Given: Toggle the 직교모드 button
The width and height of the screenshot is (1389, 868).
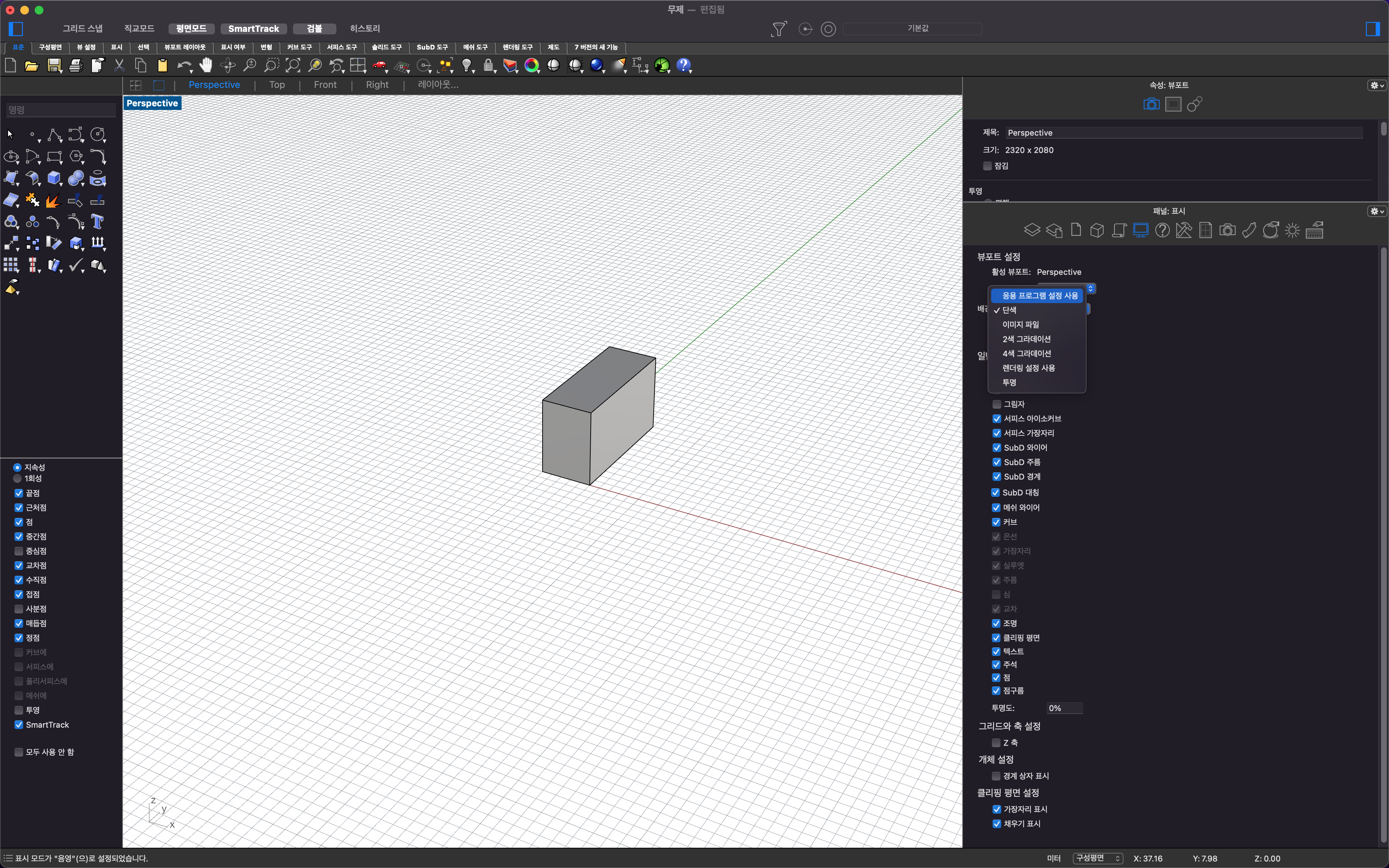Looking at the screenshot, I should tap(139, 29).
